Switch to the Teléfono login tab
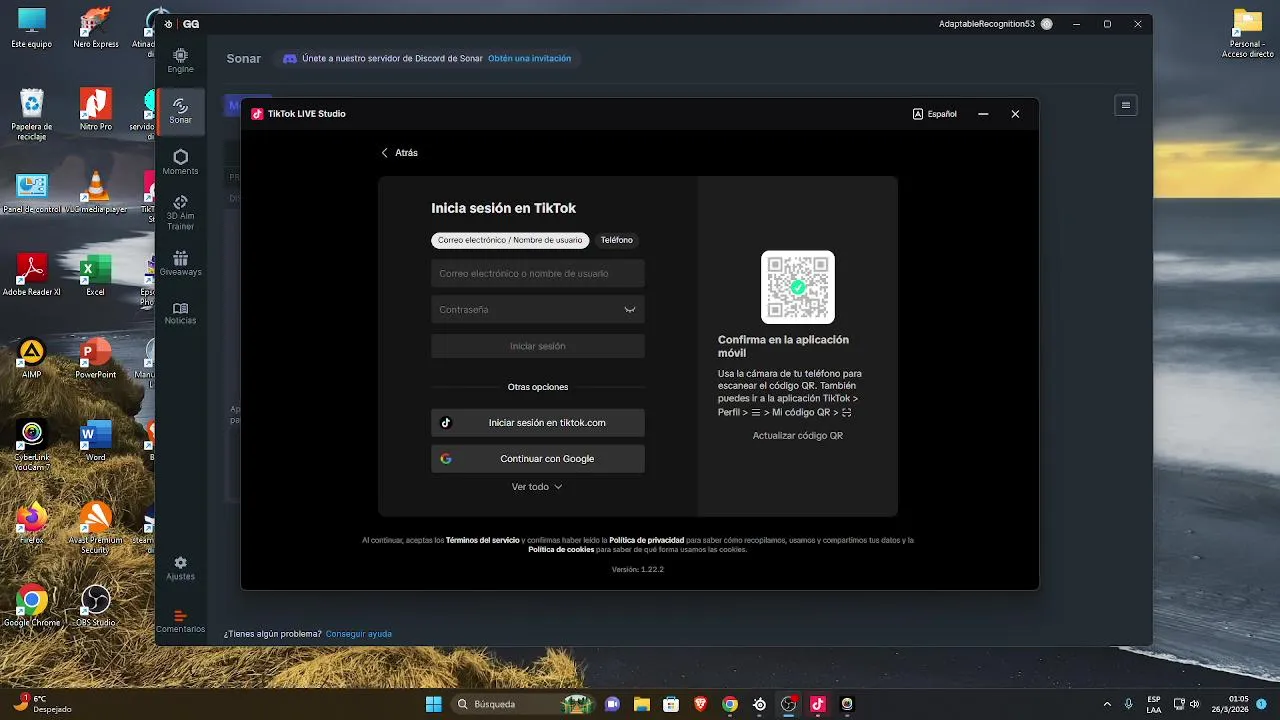This screenshot has height=720, width=1280. click(616, 240)
